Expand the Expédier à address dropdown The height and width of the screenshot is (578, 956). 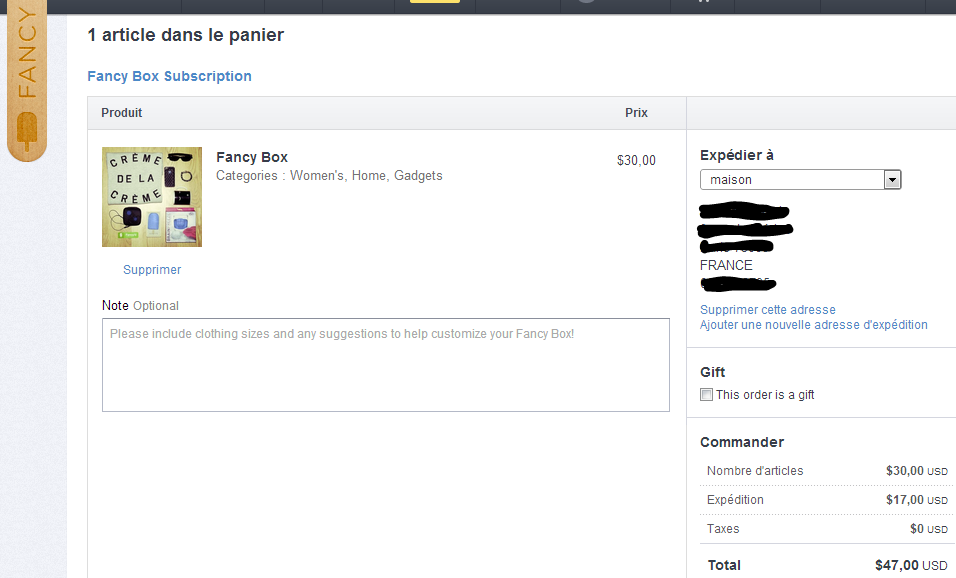(x=892, y=180)
